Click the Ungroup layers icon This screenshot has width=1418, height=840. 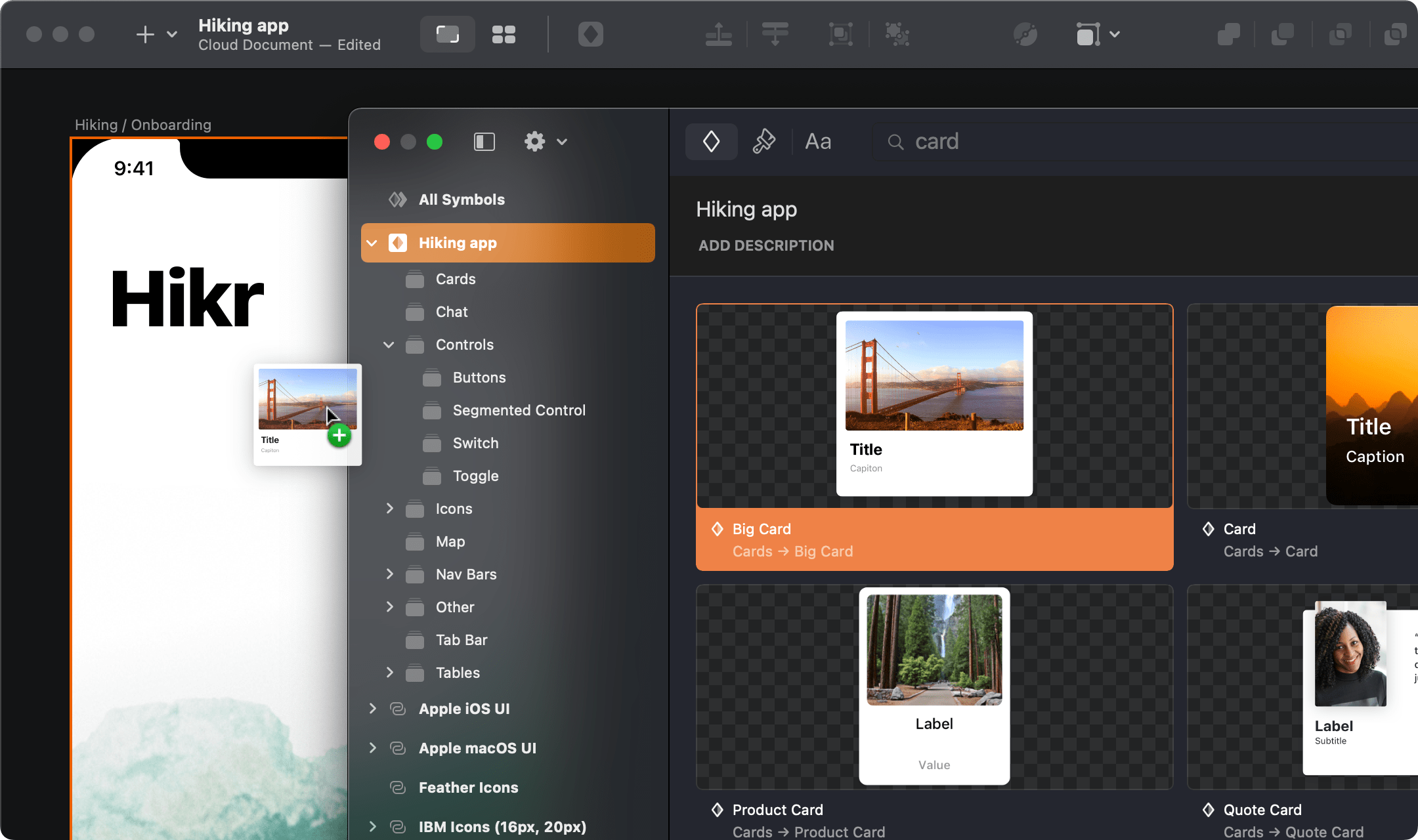coord(897,34)
